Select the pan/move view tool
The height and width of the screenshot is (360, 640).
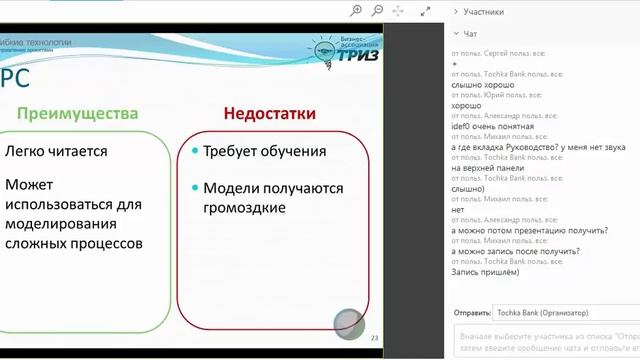398,11
